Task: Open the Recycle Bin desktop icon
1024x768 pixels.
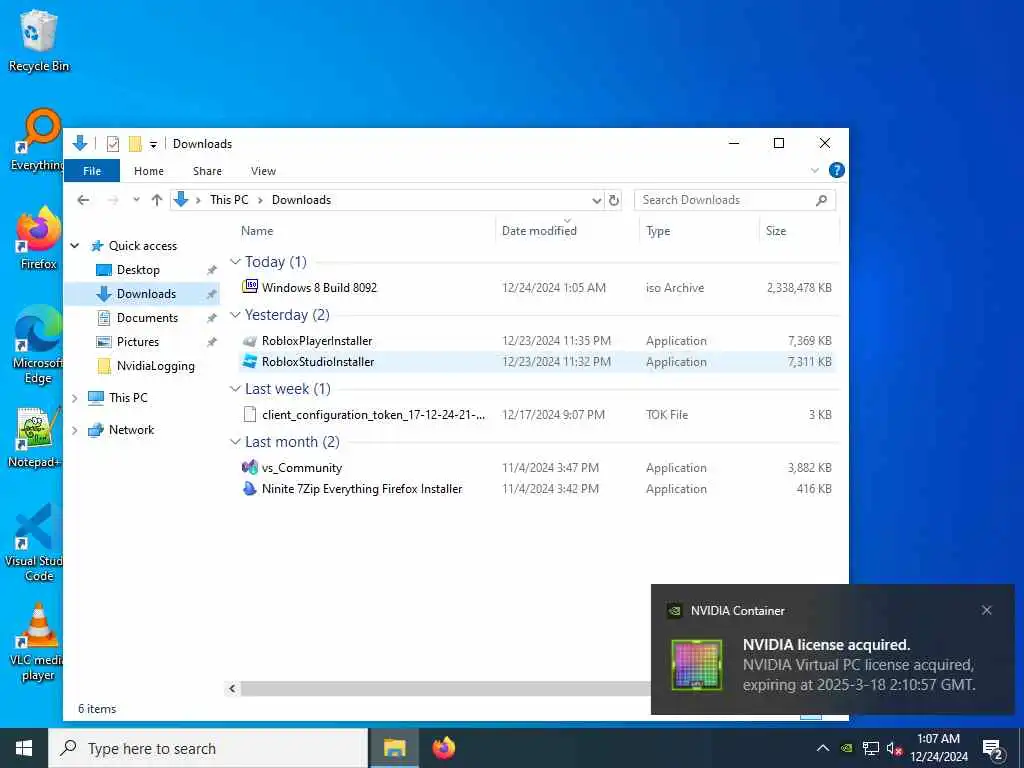Action: [x=39, y=40]
